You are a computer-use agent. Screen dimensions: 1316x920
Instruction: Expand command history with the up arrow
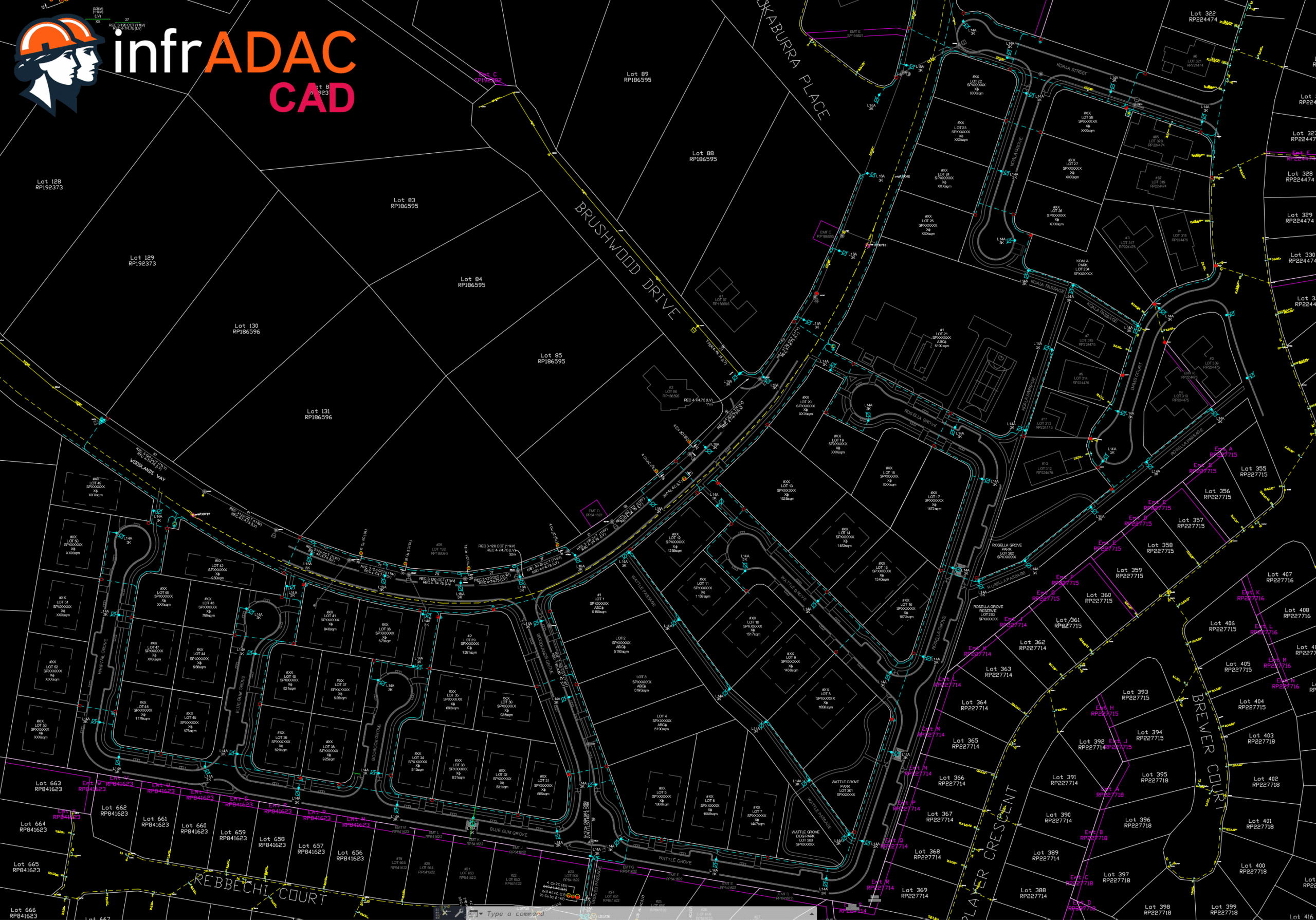tap(812, 914)
